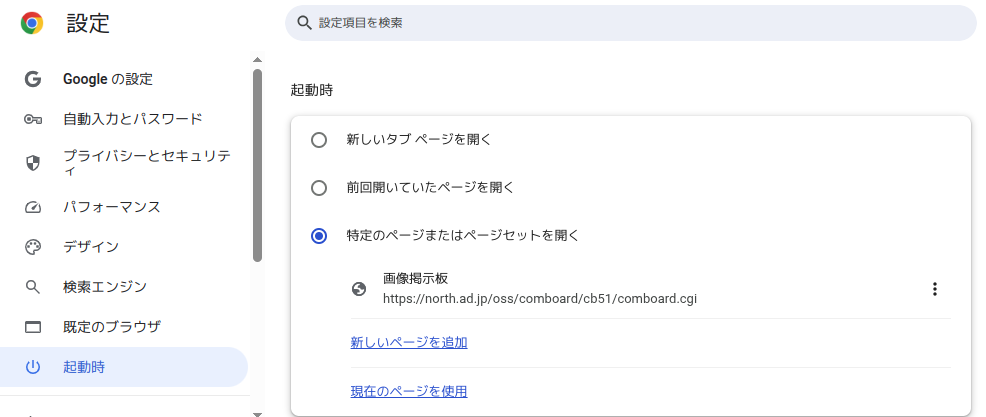Click the design palette icon

pos(32,247)
